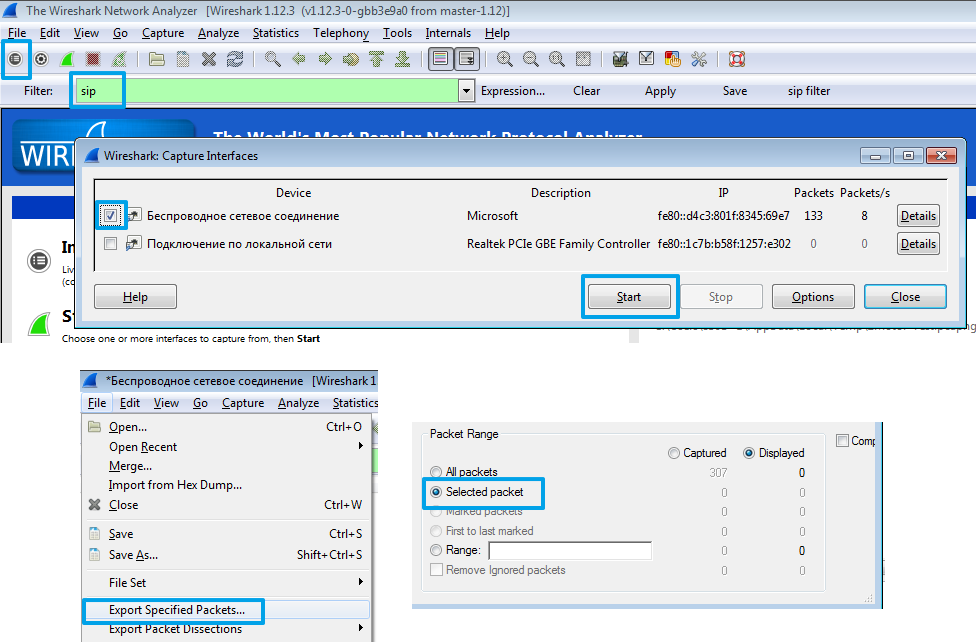Open Details for Realtek PCIe GBE interface
The height and width of the screenshot is (642, 976).
(918, 244)
